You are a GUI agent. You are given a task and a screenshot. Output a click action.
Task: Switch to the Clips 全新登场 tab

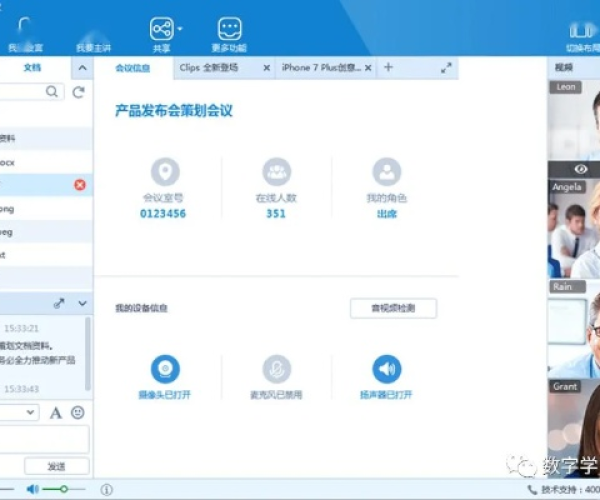click(209, 68)
